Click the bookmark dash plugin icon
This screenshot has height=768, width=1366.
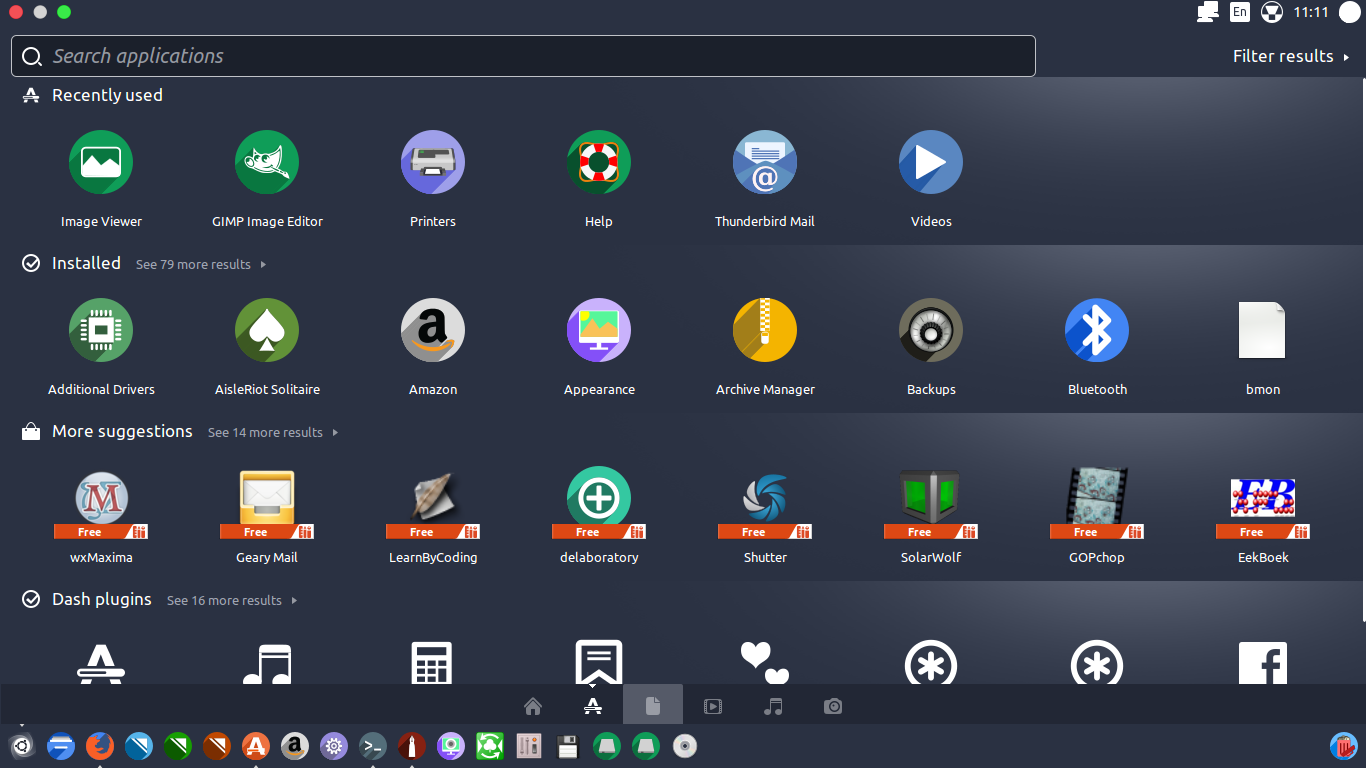(599, 663)
